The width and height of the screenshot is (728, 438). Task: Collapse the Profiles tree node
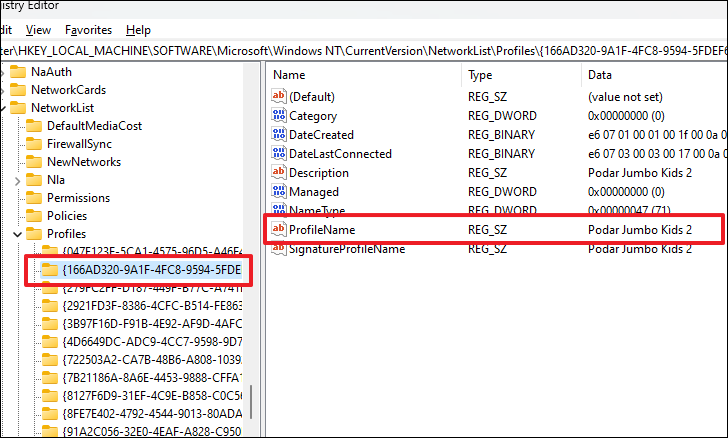click(18, 234)
